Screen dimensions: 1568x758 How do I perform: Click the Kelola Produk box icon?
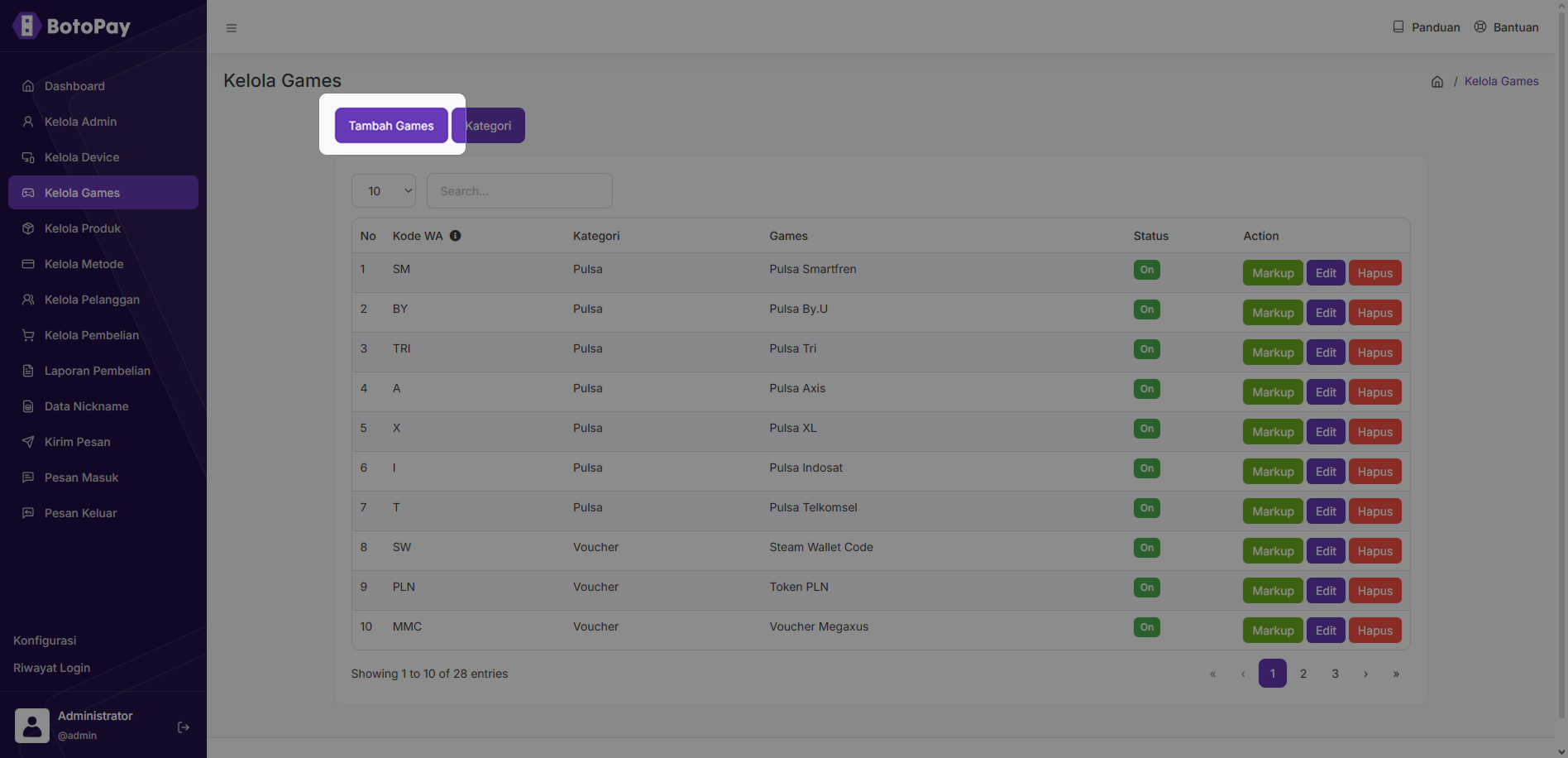28,228
